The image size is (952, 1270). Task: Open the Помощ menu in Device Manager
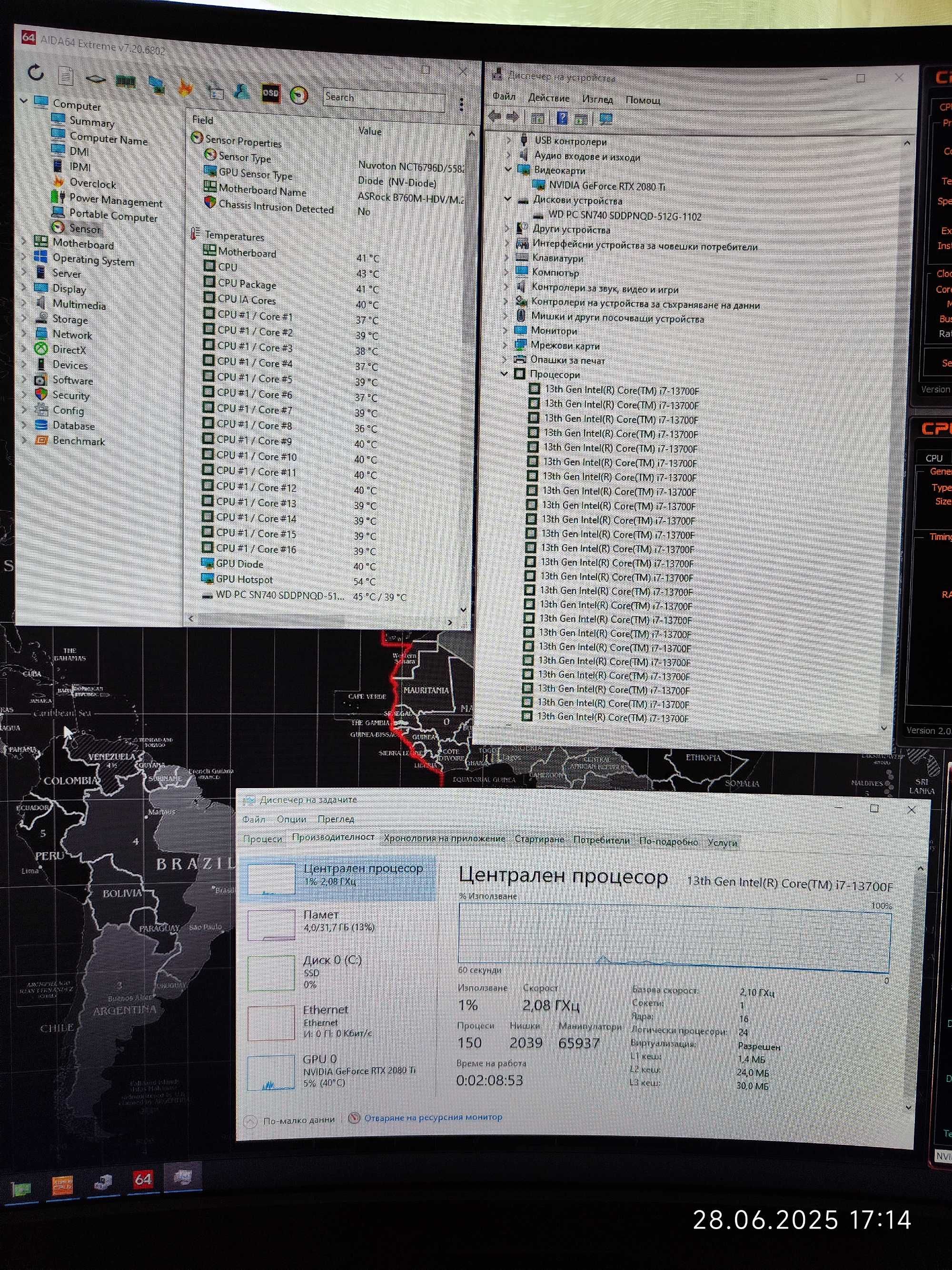(643, 100)
